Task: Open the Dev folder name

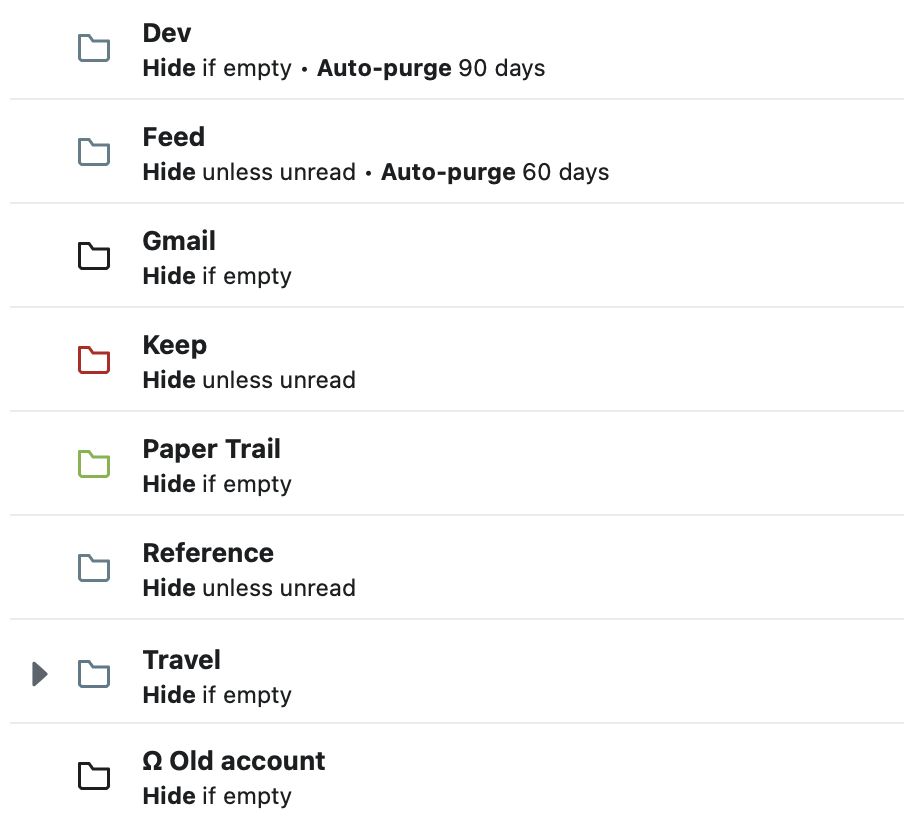Action: [167, 33]
